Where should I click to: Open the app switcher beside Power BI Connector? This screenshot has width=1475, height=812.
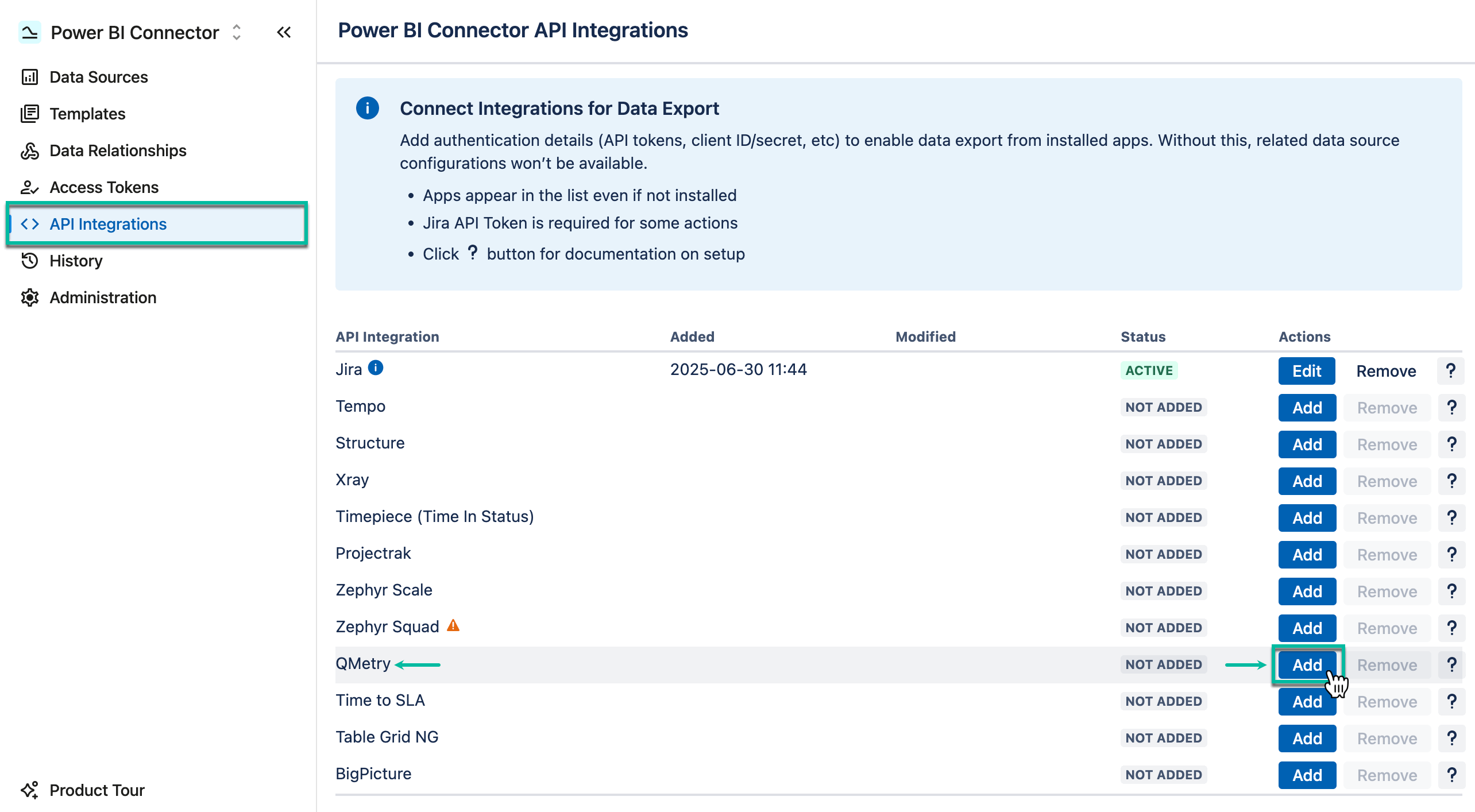click(x=236, y=33)
